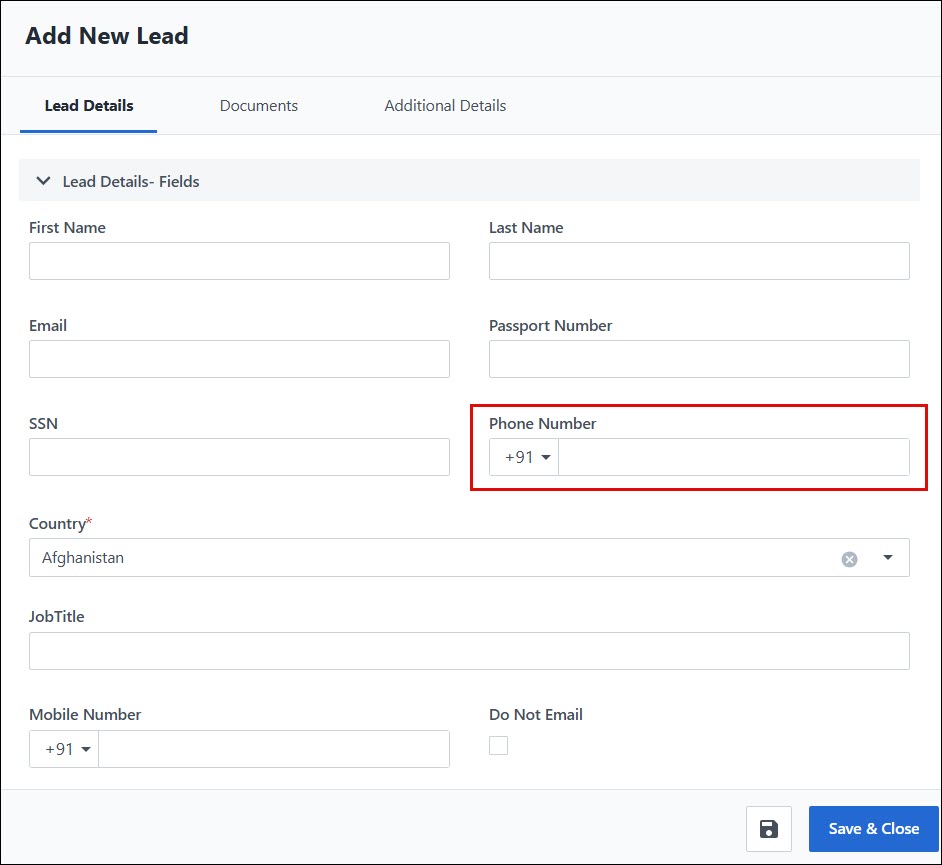Click the JobTitle input field
The height and width of the screenshot is (865, 942).
469,651
